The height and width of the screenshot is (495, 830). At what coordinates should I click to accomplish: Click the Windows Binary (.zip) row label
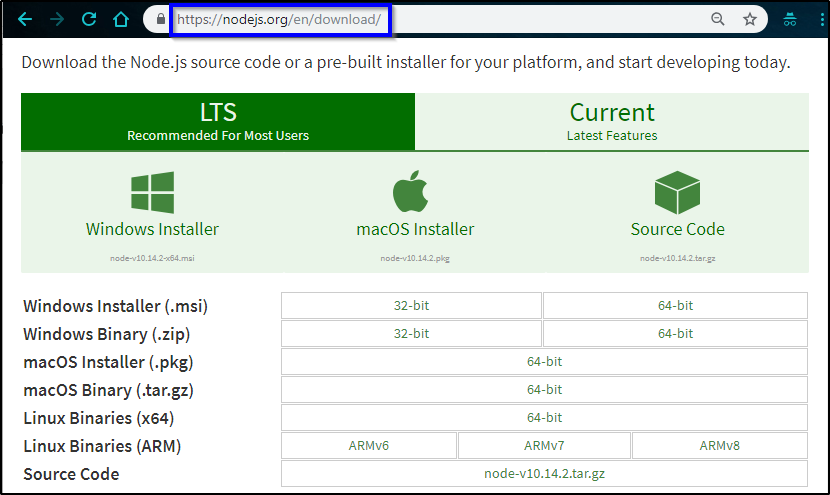pos(106,334)
